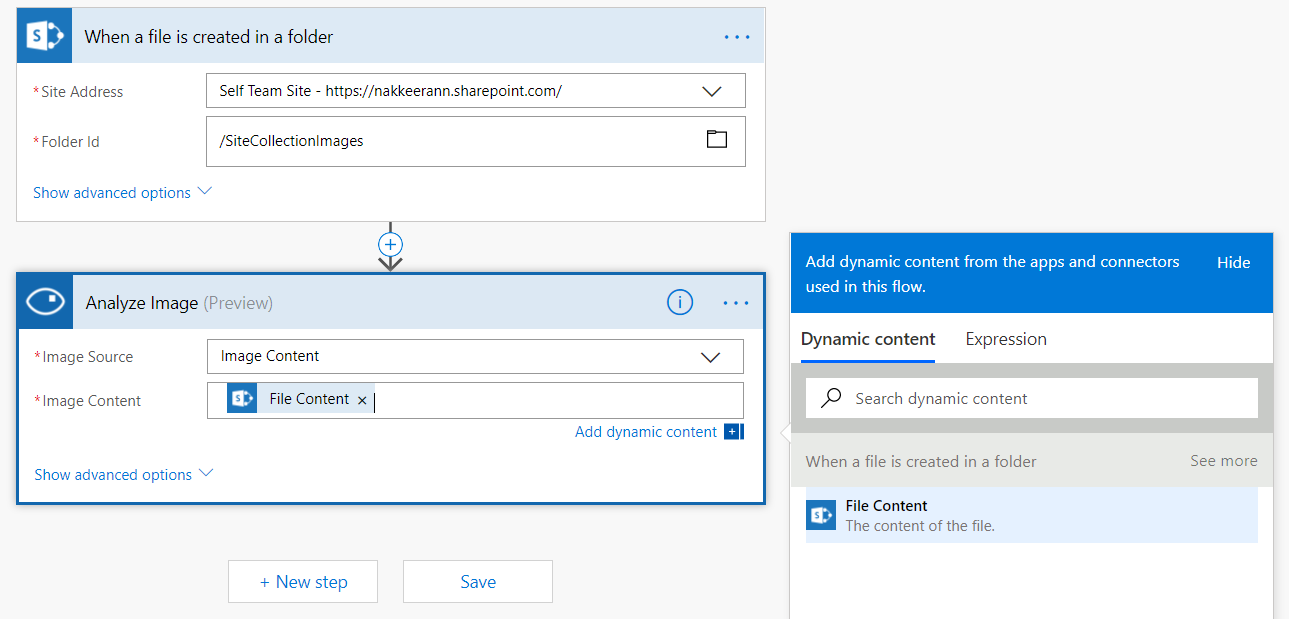
Task: Open the Image Source dropdown
Action: coord(475,356)
